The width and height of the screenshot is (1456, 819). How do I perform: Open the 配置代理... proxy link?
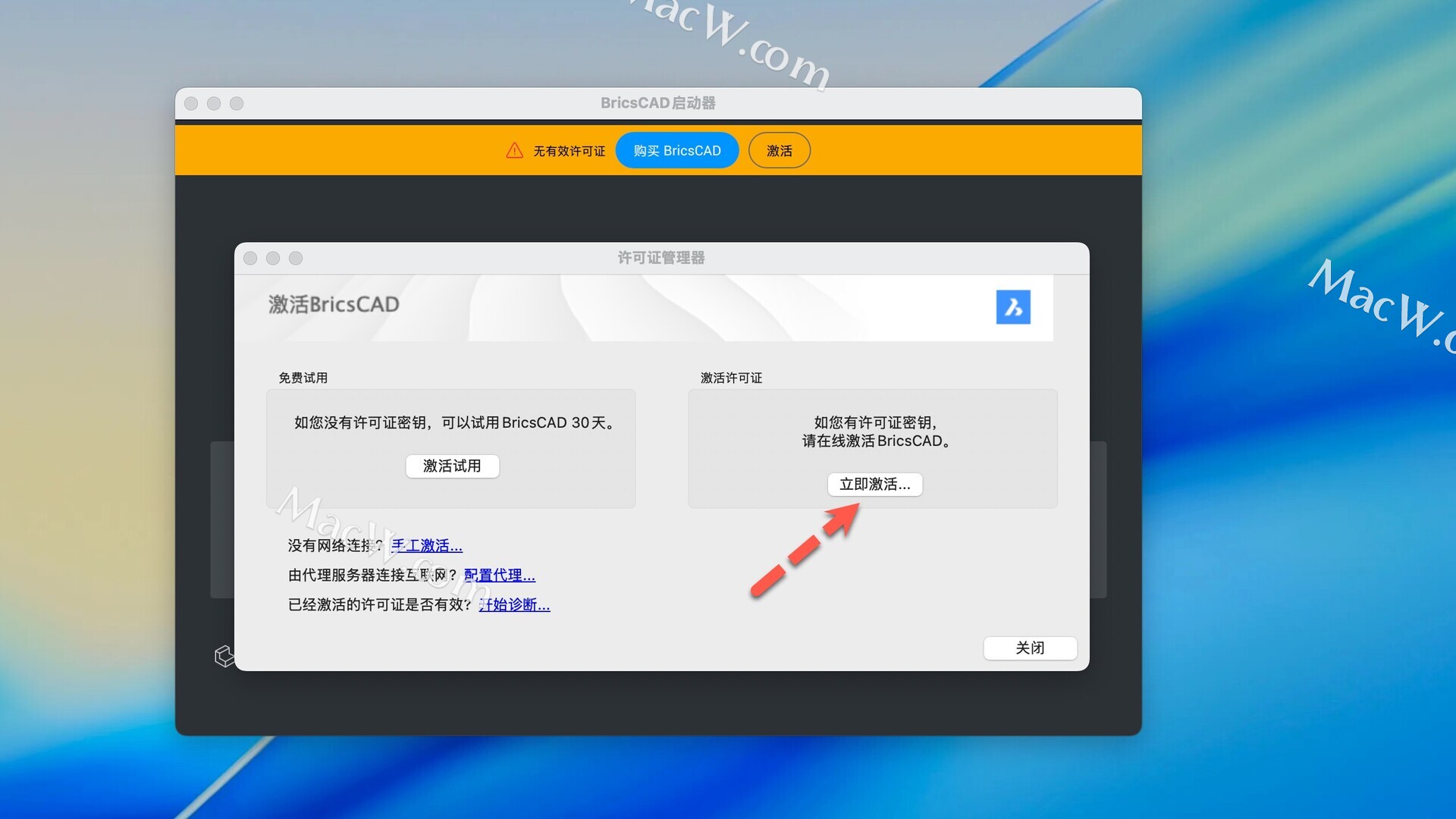499,575
